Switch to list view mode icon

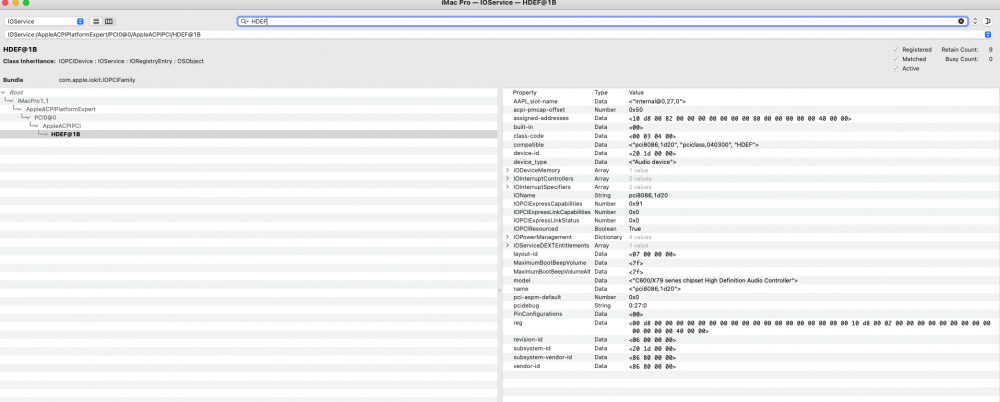[96, 21]
